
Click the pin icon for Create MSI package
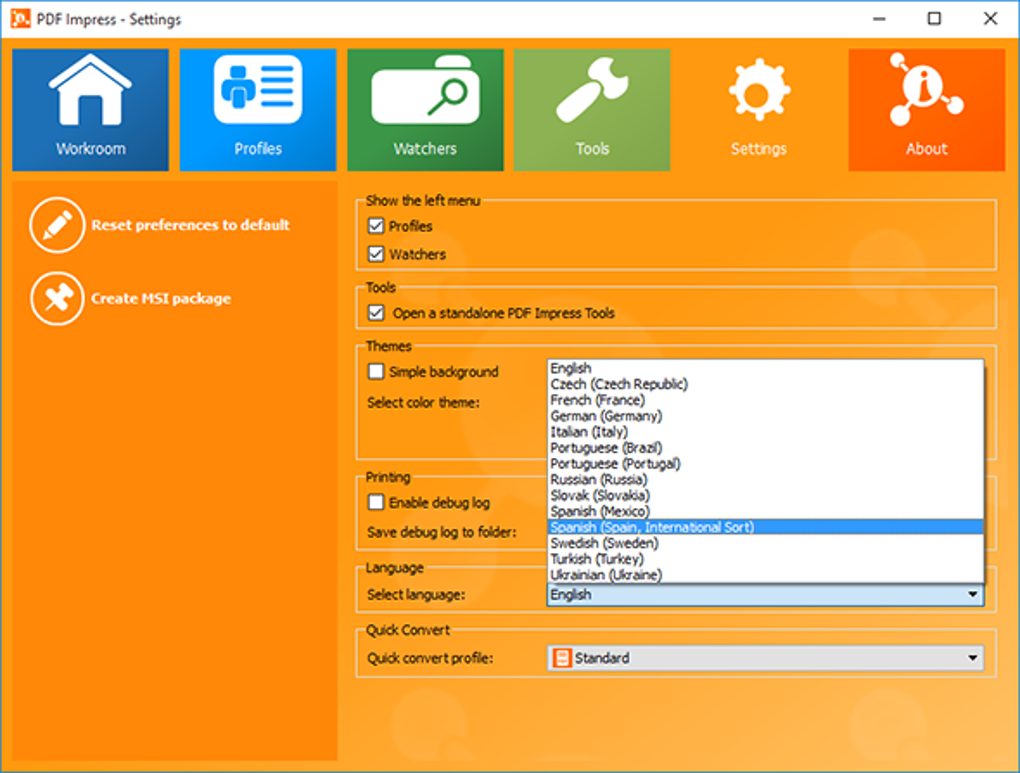pyautogui.click(x=57, y=299)
